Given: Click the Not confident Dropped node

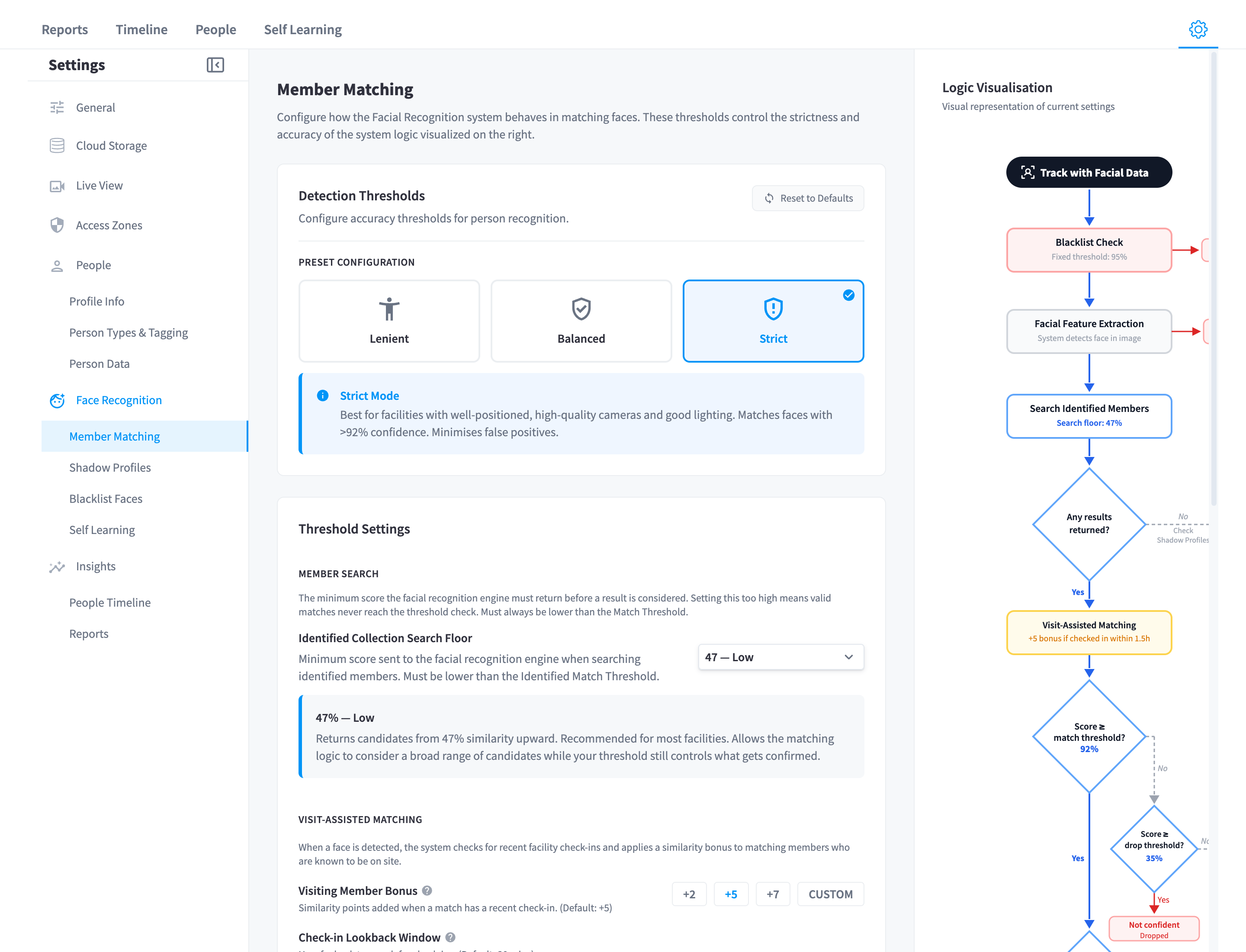Looking at the screenshot, I should [x=1154, y=929].
